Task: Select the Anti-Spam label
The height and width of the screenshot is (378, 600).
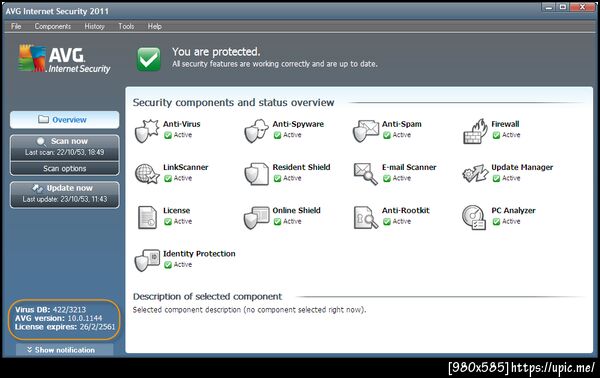Action: [x=401, y=124]
